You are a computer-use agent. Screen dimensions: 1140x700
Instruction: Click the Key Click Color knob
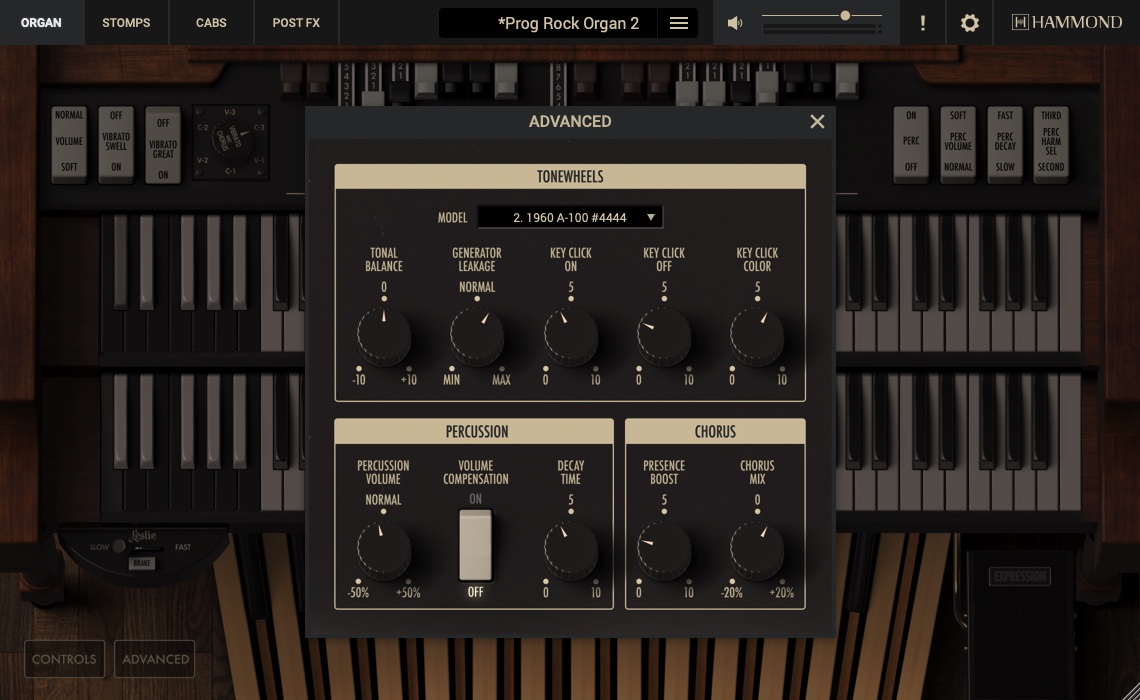[757, 337]
